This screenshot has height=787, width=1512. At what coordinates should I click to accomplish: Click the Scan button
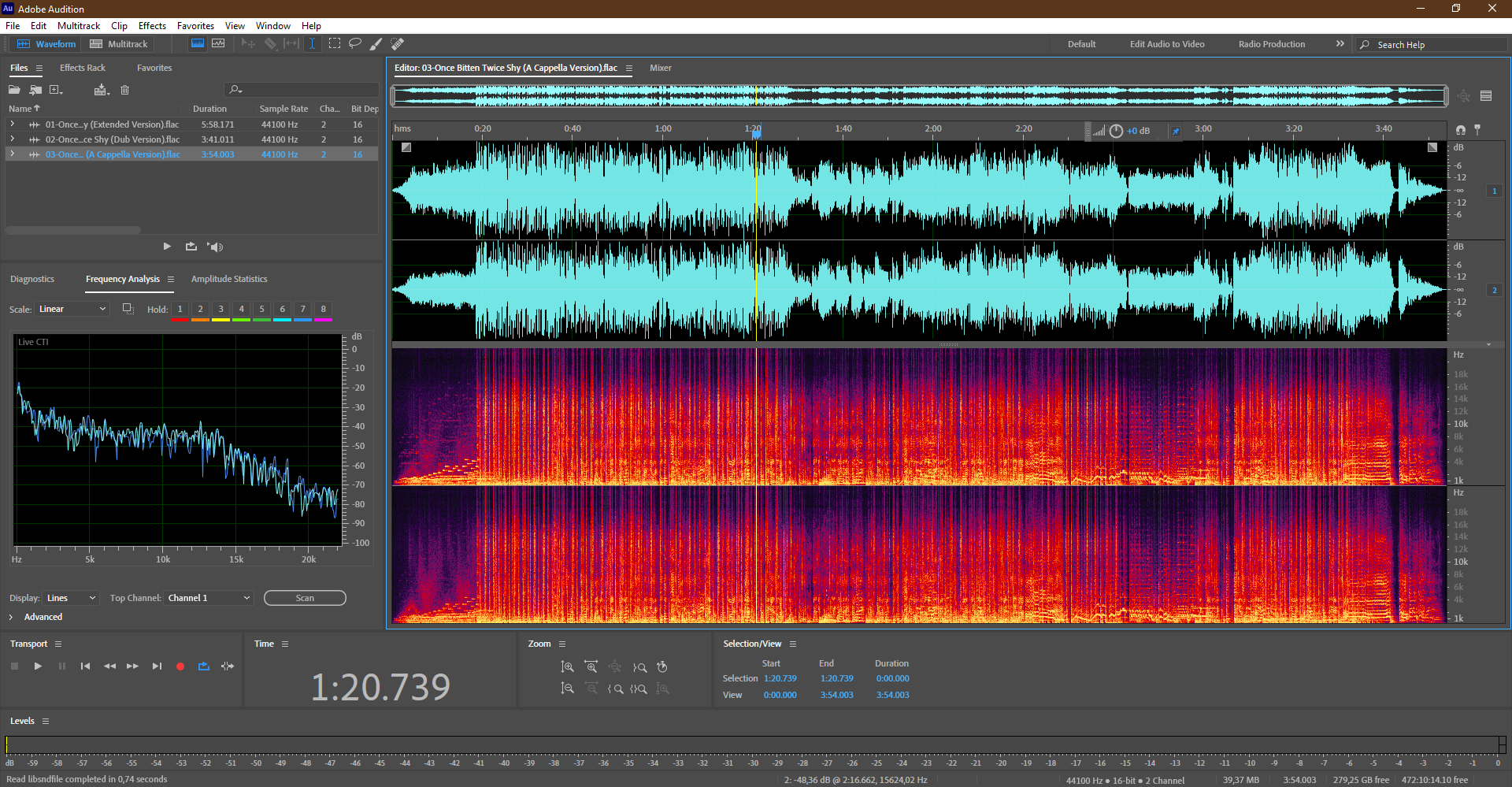click(x=305, y=598)
